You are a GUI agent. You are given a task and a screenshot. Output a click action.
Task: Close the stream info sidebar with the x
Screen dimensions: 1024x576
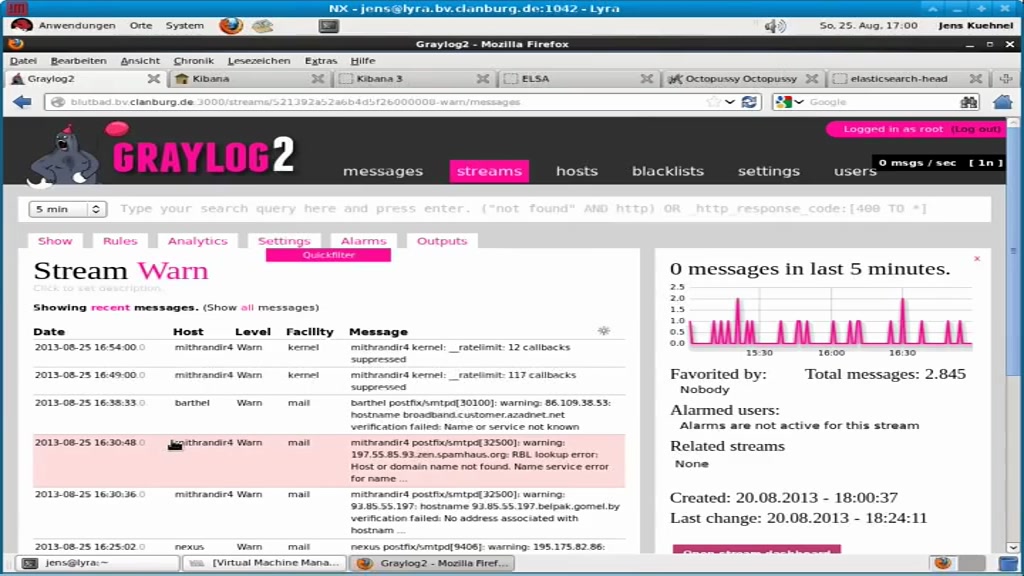977,259
